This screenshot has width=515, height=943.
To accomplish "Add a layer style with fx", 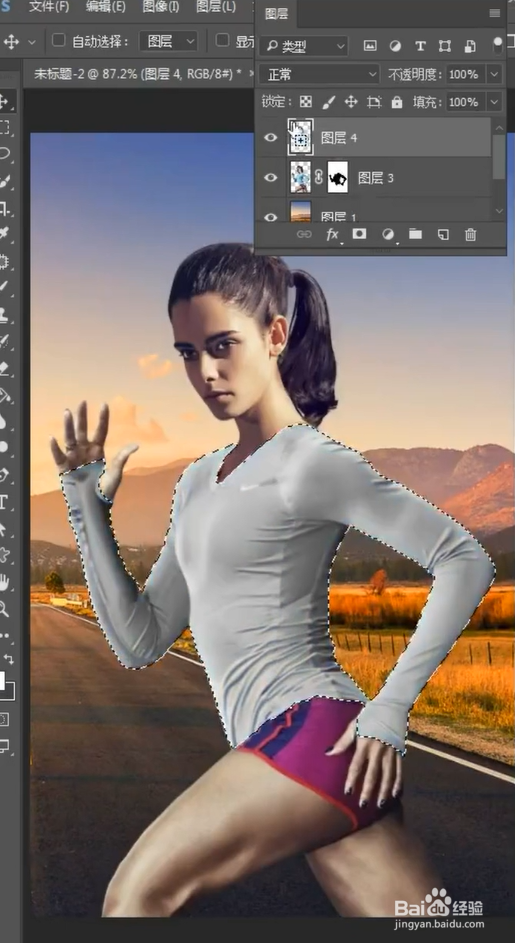I will pyautogui.click(x=332, y=235).
